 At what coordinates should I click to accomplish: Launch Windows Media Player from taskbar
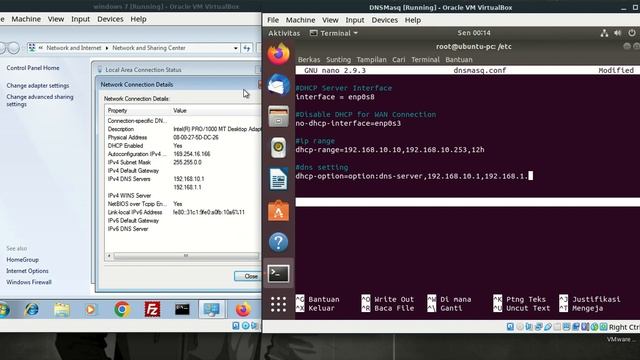point(91,310)
